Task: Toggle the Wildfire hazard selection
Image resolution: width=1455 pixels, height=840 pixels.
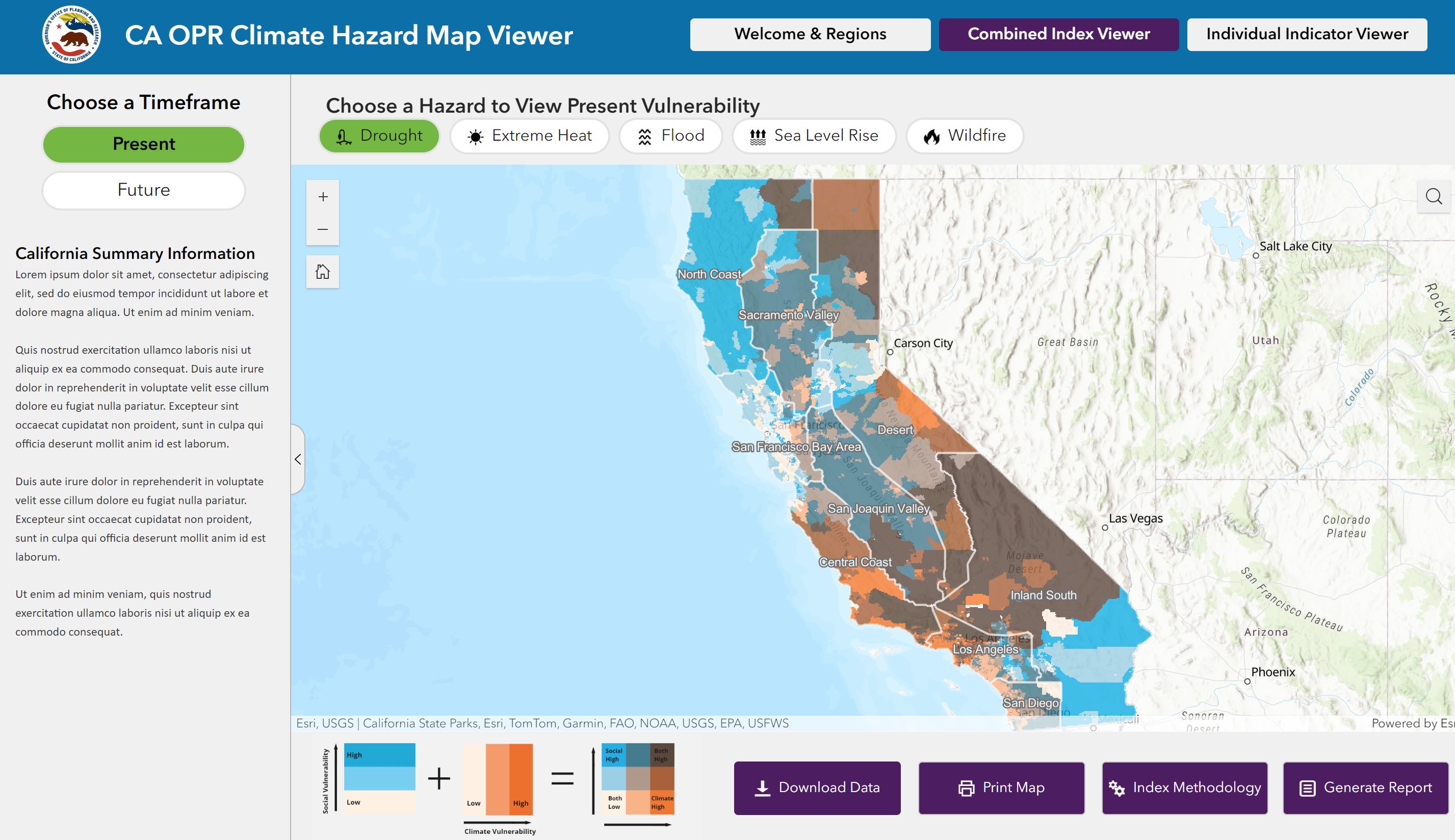Action: coord(965,136)
